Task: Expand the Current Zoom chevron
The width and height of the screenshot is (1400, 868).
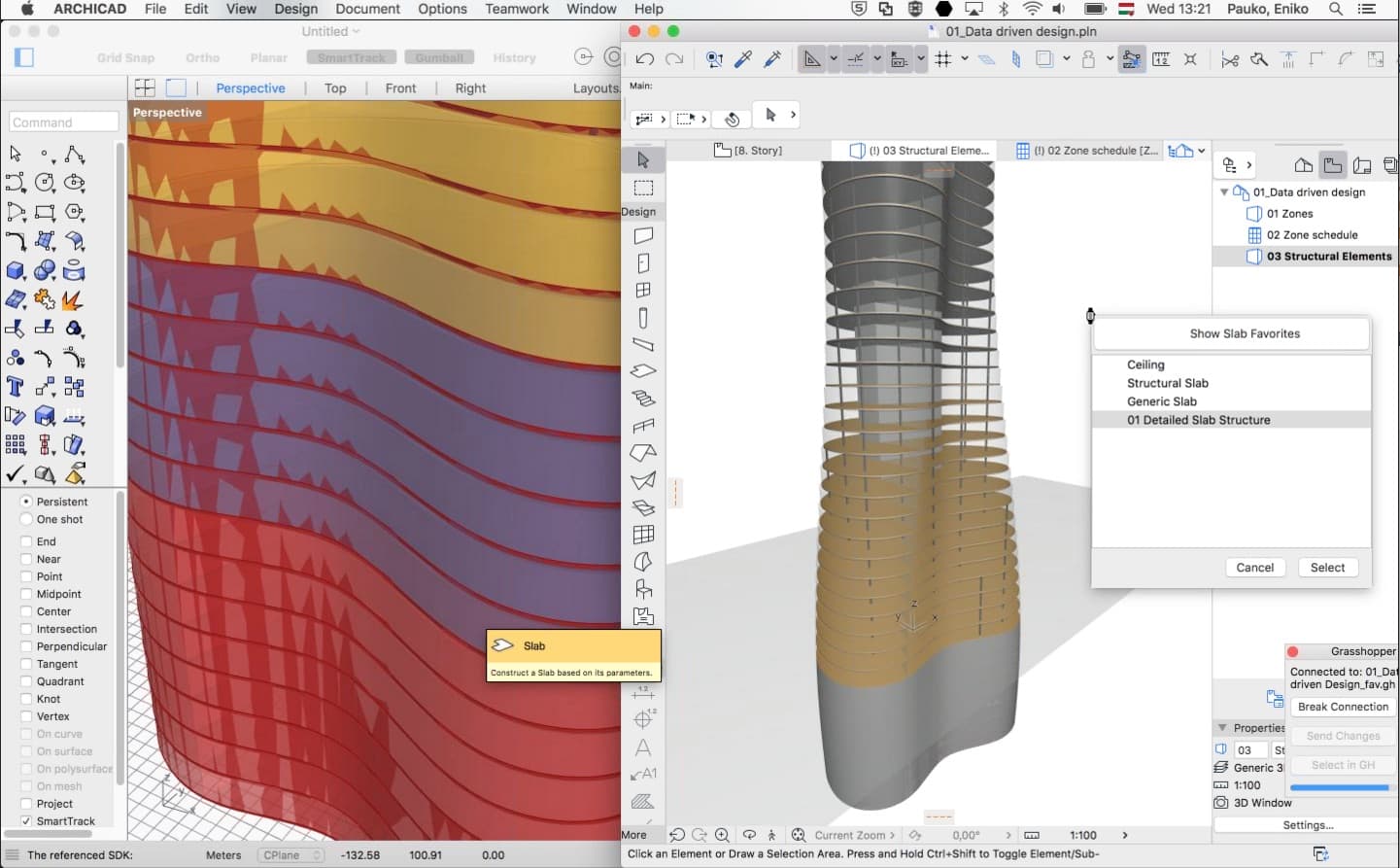Action: (892, 835)
